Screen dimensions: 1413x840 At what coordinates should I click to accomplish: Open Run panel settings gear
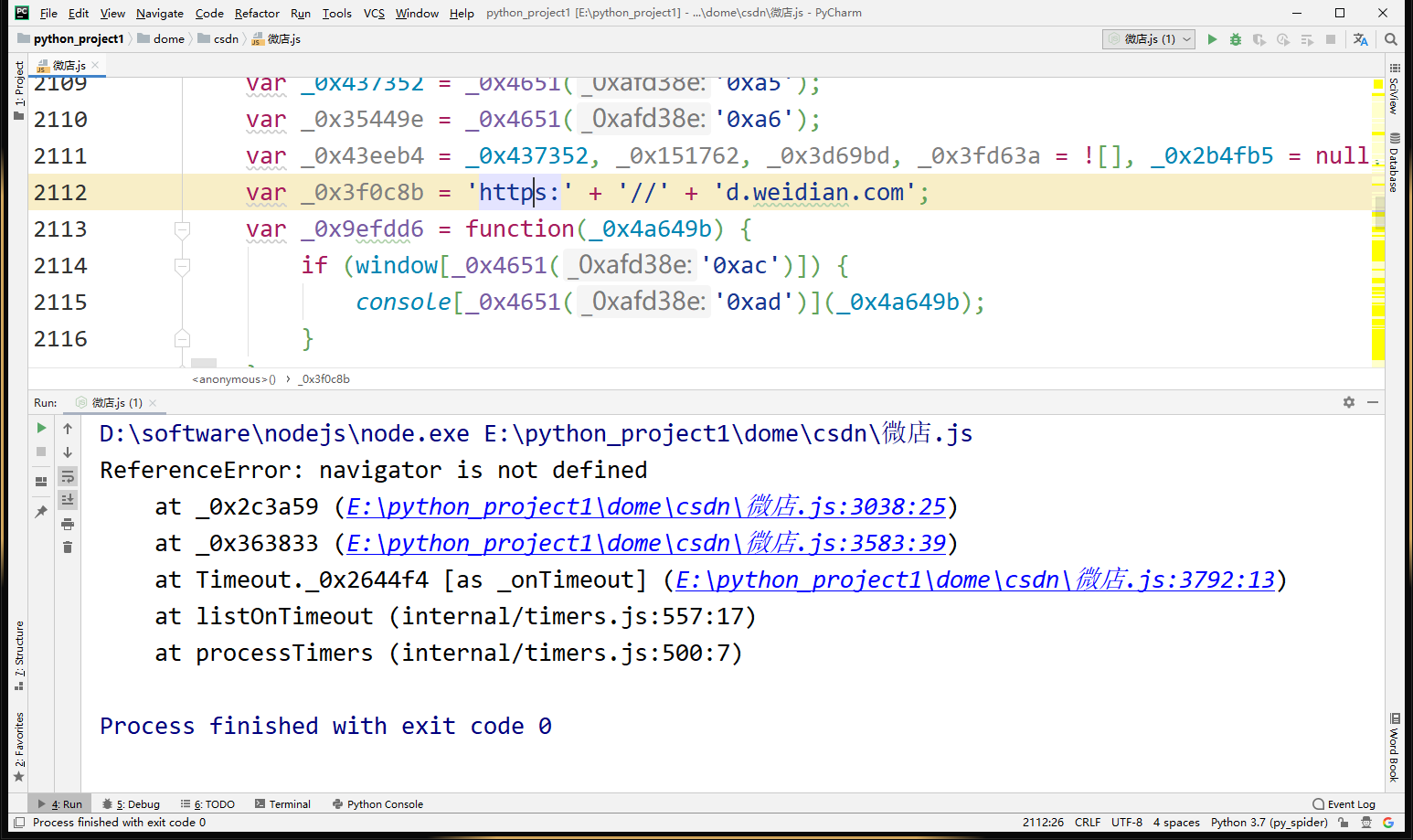[x=1349, y=402]
